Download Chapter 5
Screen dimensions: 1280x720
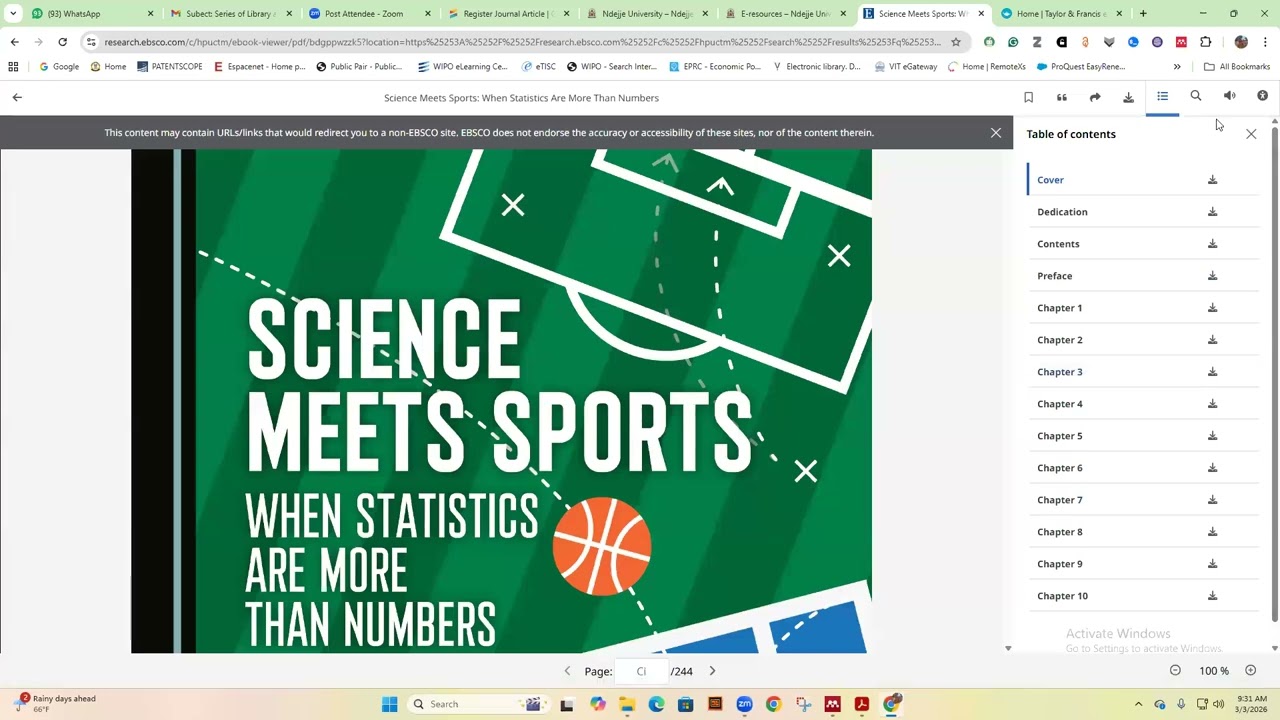point(1212,436)
